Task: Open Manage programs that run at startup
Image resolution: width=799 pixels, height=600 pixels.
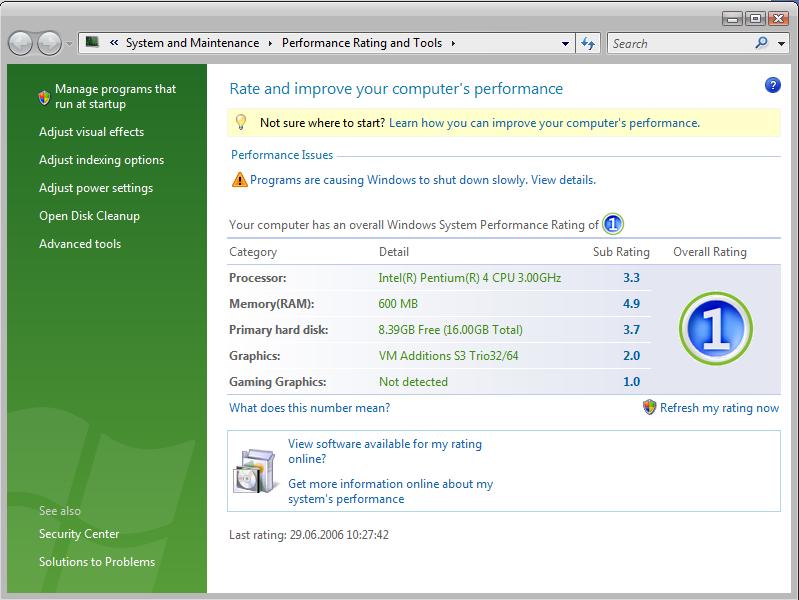Action: click(115, 96)
